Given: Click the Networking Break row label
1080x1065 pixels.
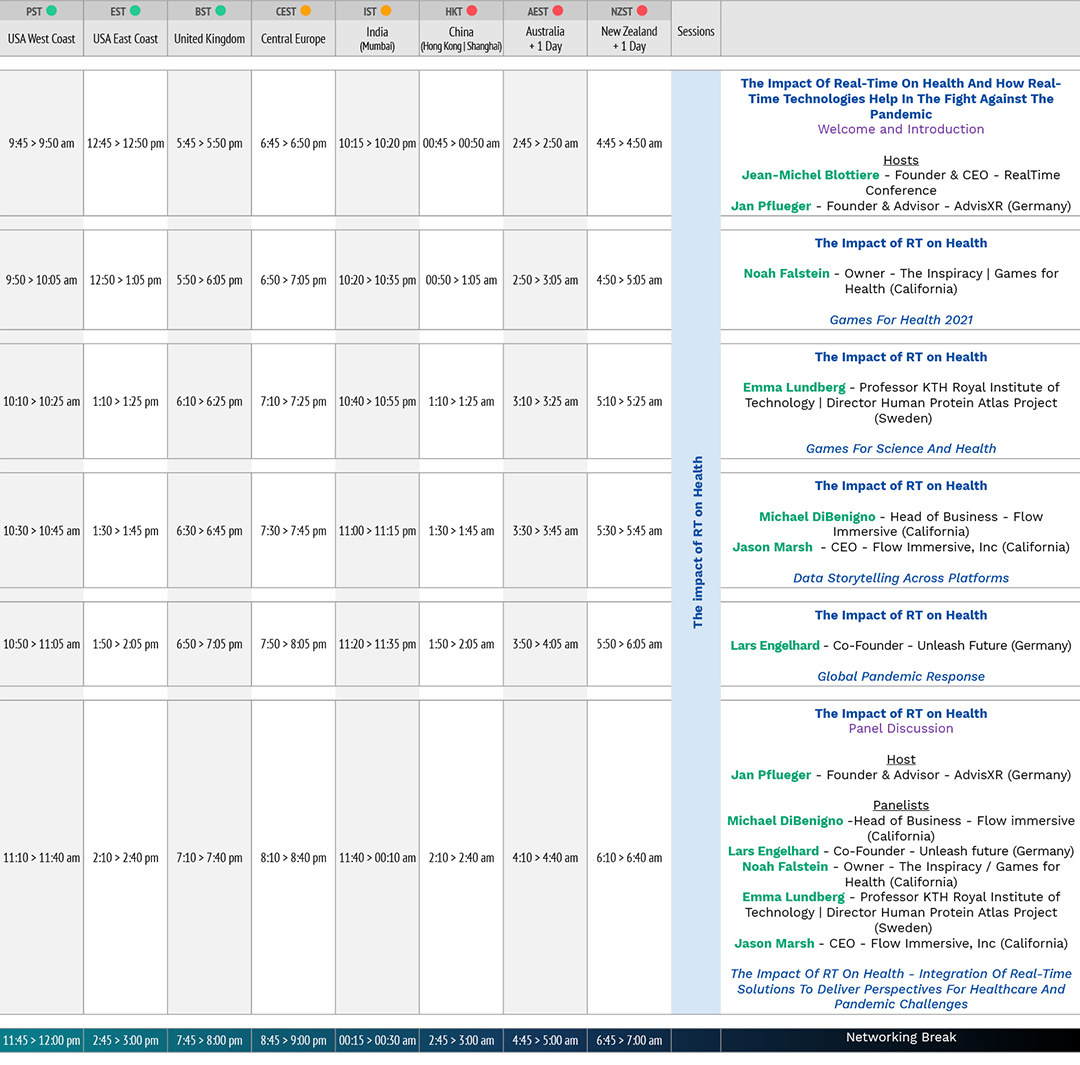Looking at the screenshot, I should click(901, 1037).
